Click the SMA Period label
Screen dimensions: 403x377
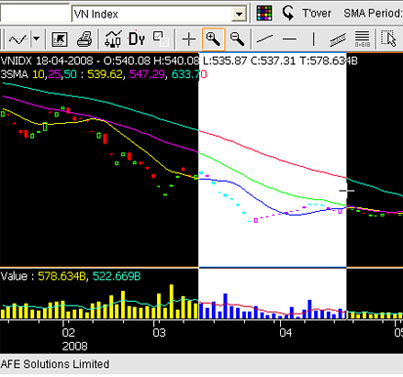pos(373,14)
